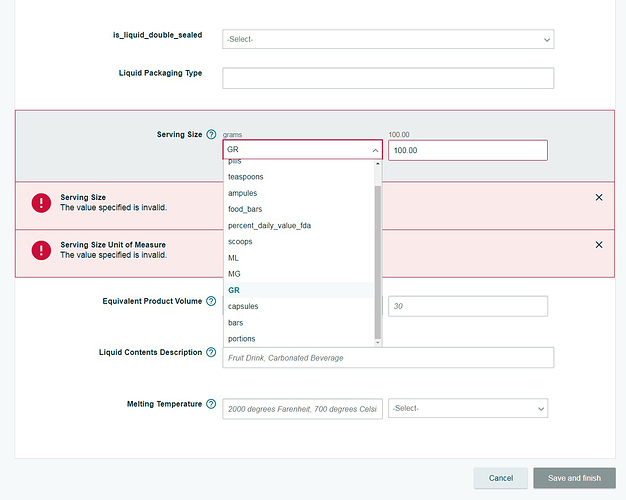Click help icon next to Melting Temperature
Viewport: 626px width, 500px height.
point(211,404)
